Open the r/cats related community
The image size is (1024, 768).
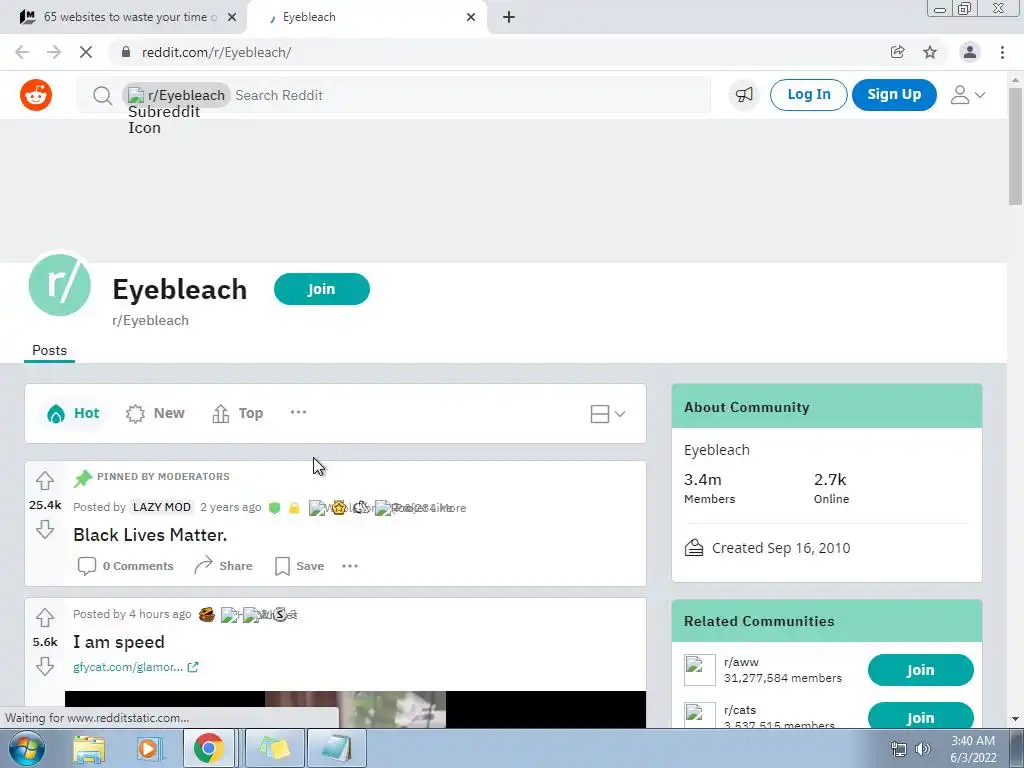click(740, 710)
